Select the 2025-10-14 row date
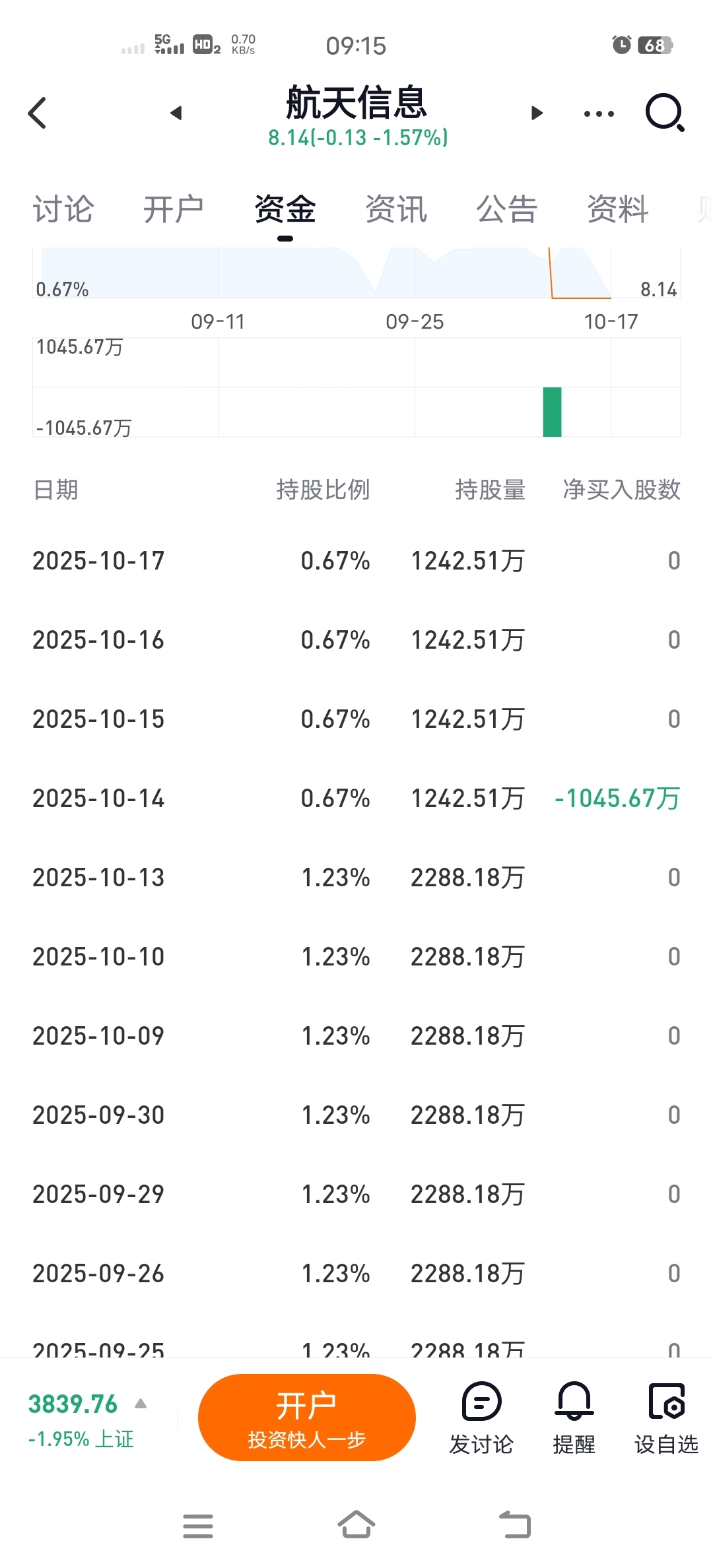The height and width of the screenshot is (1568, 713). [x=98, y=799]
